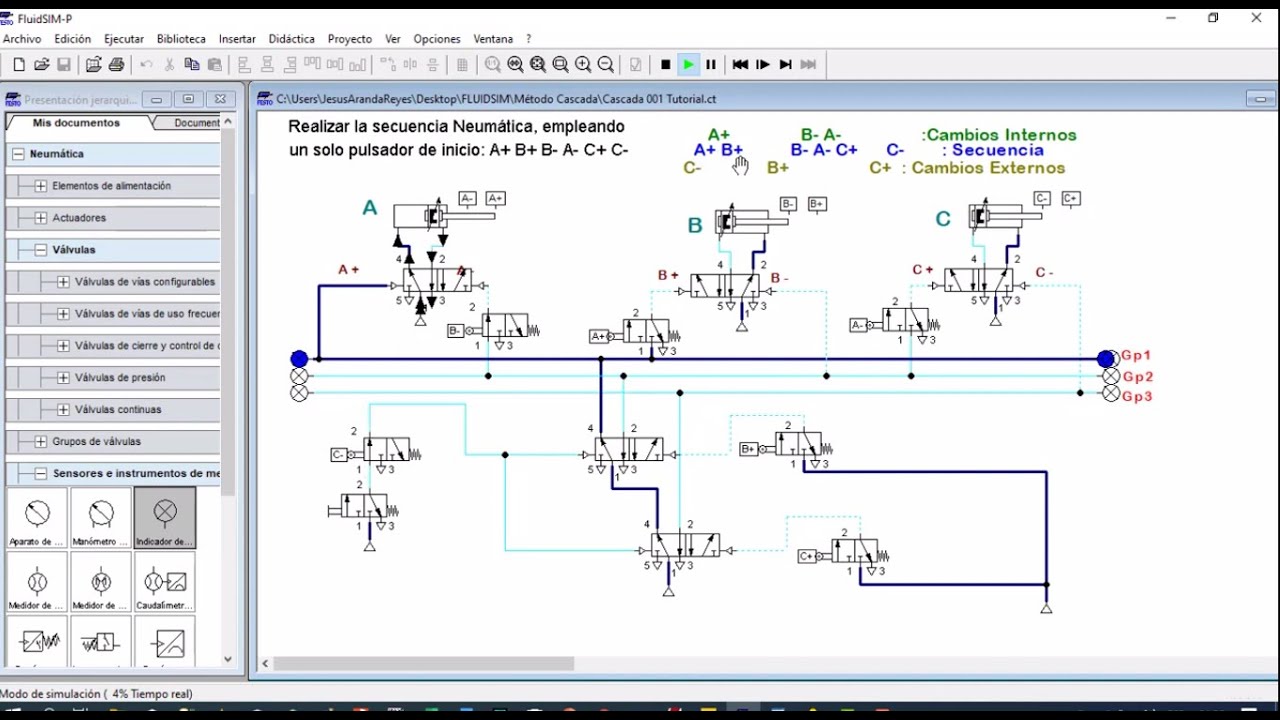Click the Copy icon in the toolbar

click(192, 65)
